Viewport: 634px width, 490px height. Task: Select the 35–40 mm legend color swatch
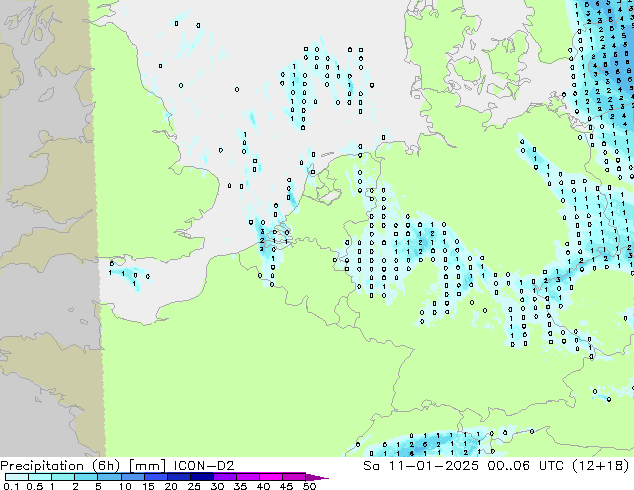tap(247, 477)
